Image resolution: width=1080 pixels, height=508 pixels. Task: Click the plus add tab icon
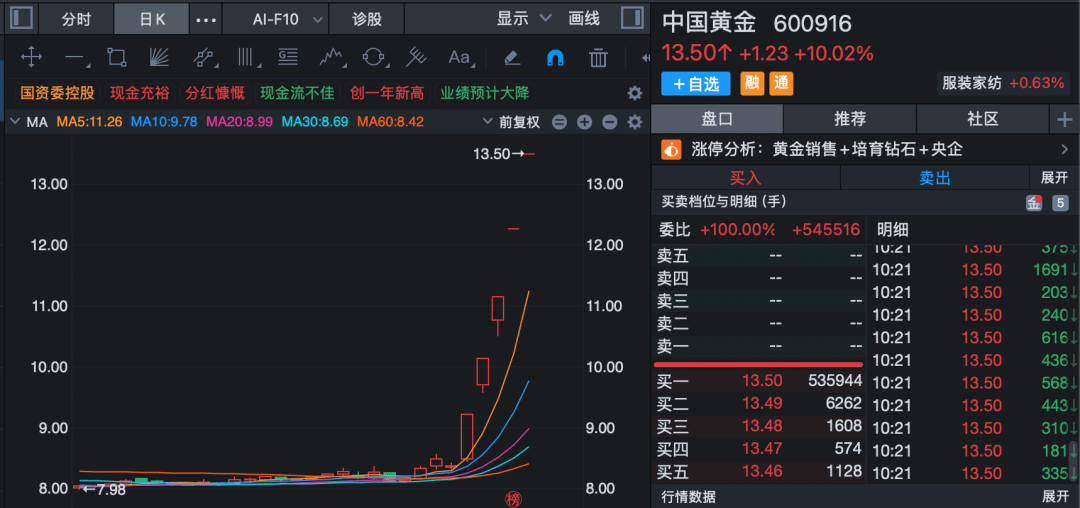1065,120
